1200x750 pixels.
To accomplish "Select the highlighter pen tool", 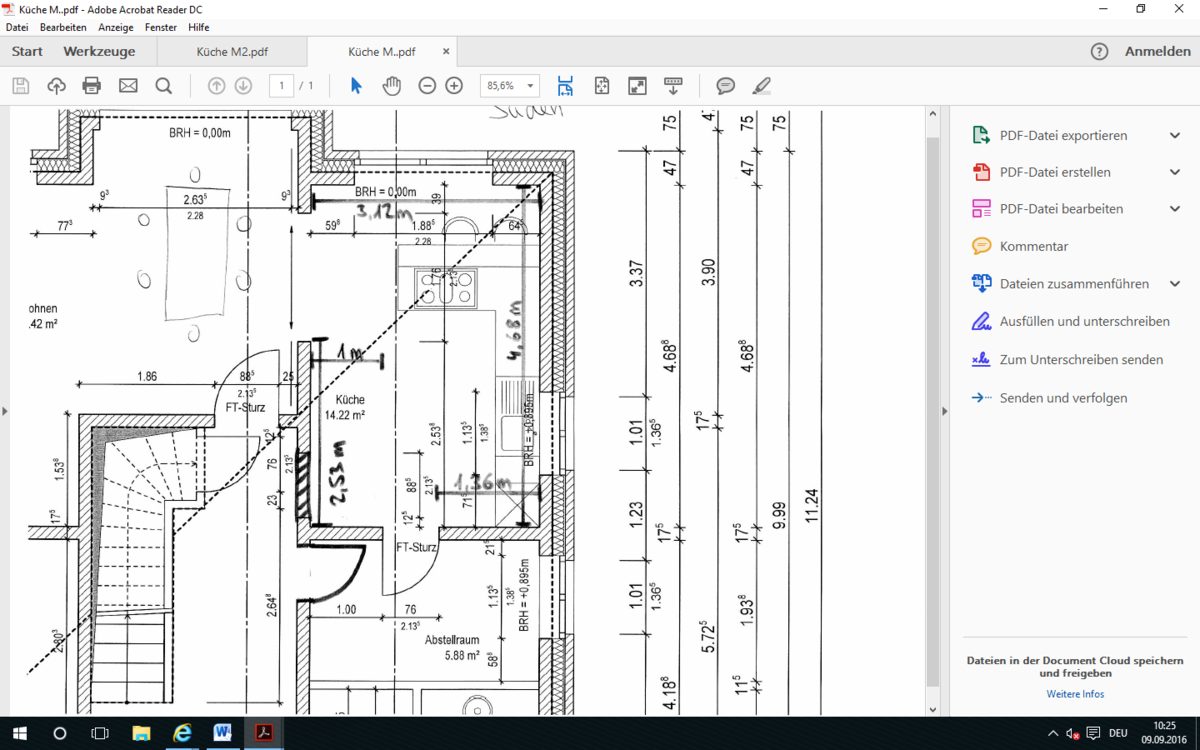I will pyautogui.click(x=762, y=86).
